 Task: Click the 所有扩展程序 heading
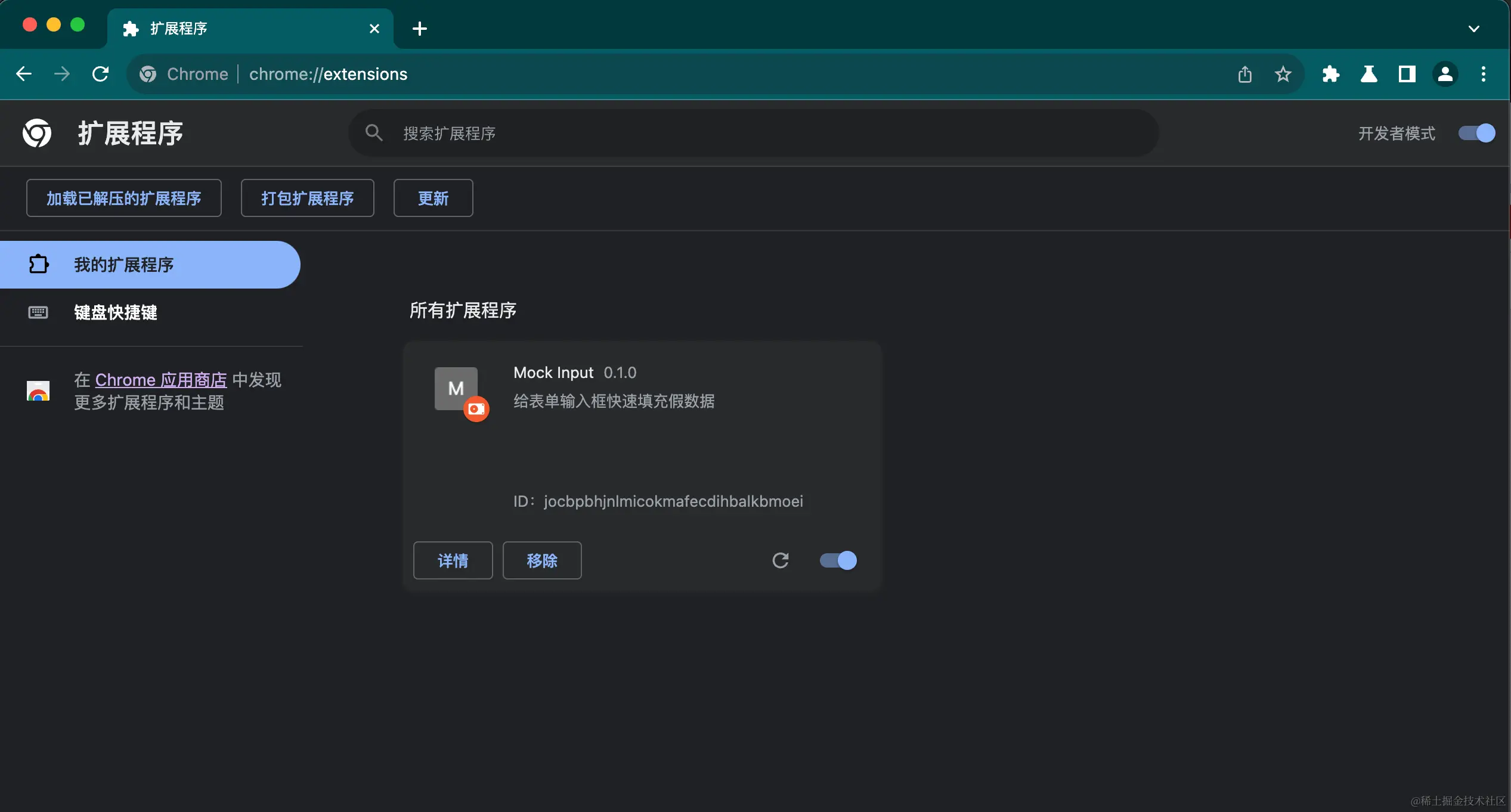pyautogui.click(x=463, y=311)
